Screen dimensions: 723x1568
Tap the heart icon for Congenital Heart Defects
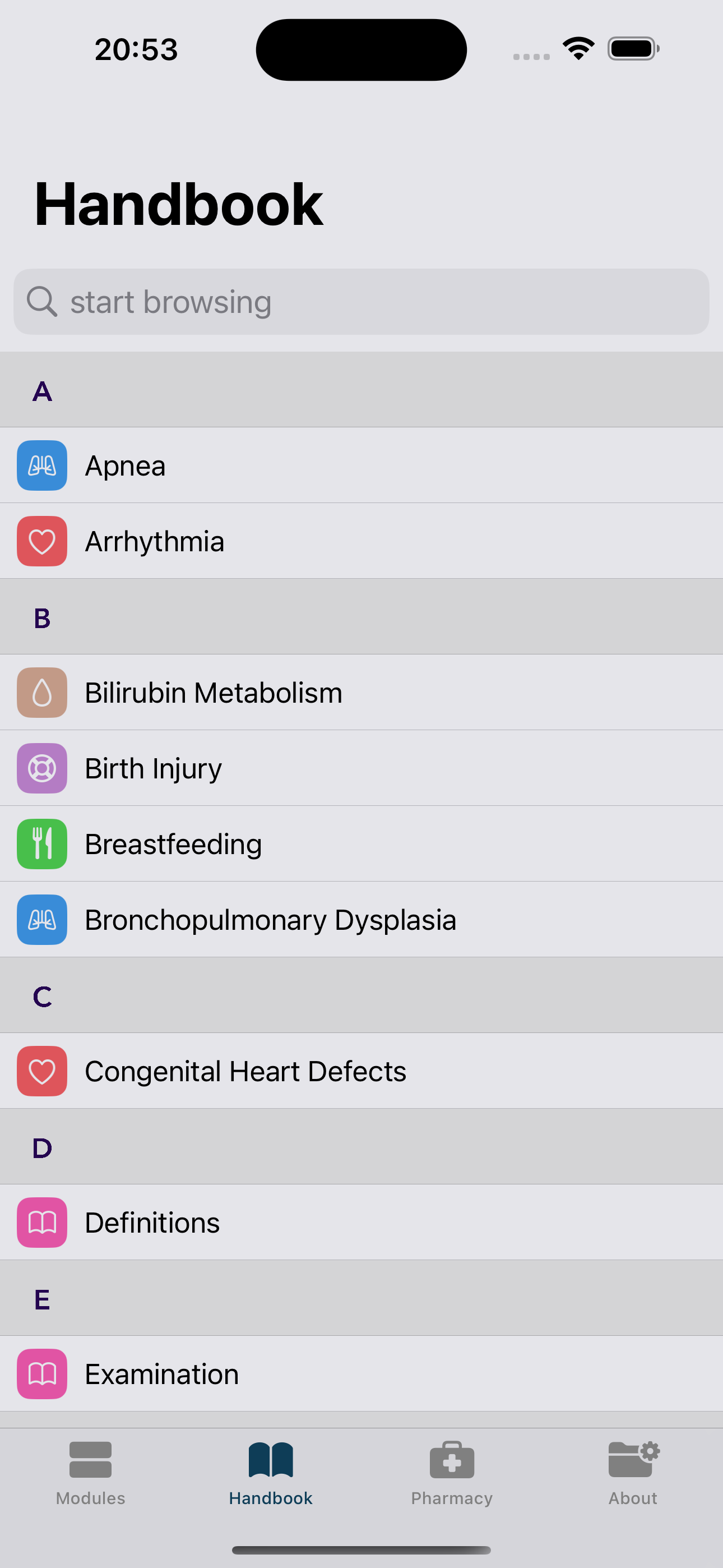point(42,1071)
